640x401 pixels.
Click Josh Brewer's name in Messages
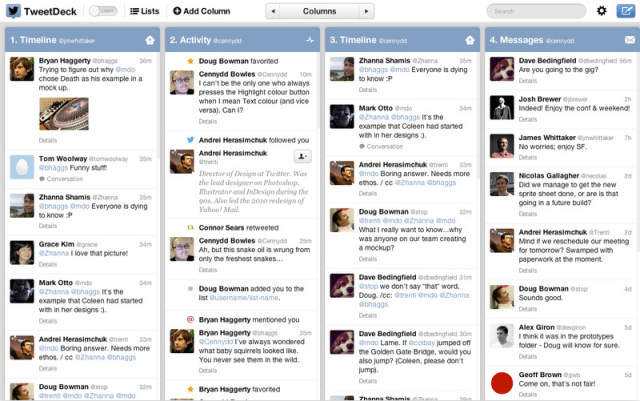click(540, 99)
